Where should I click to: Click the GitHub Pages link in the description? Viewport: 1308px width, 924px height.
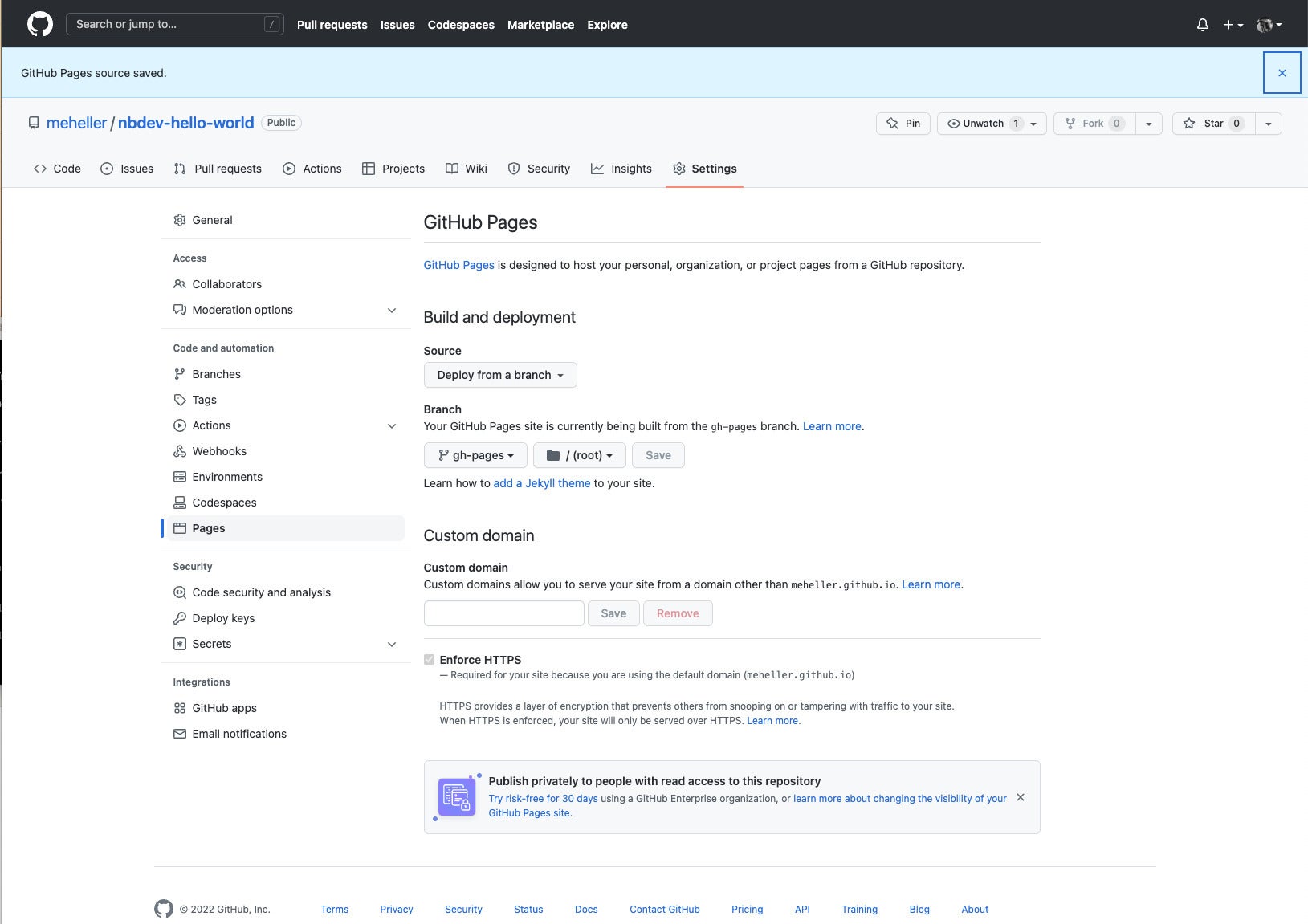tap(459, 265)
